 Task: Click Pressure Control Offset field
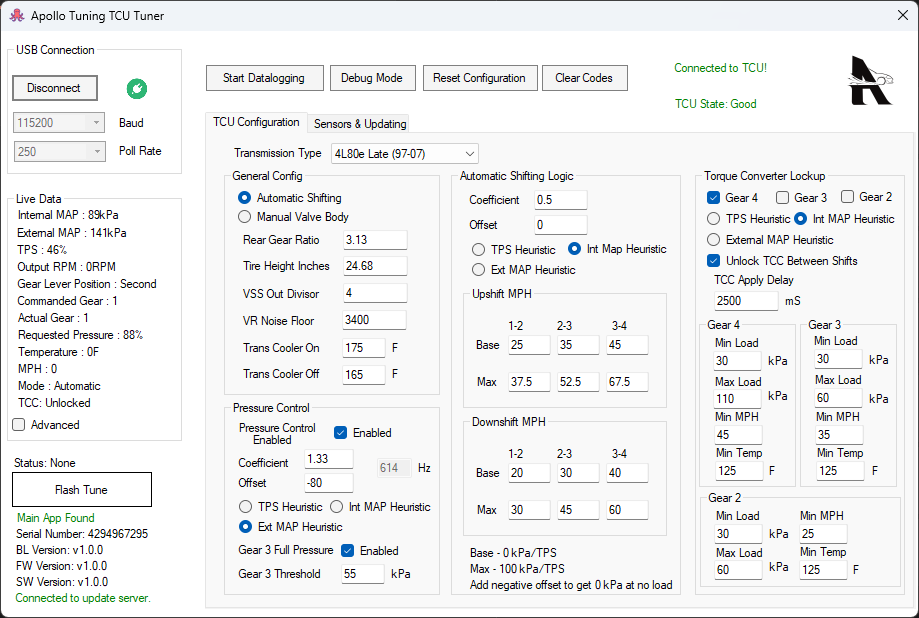click(x=329, y=483)
